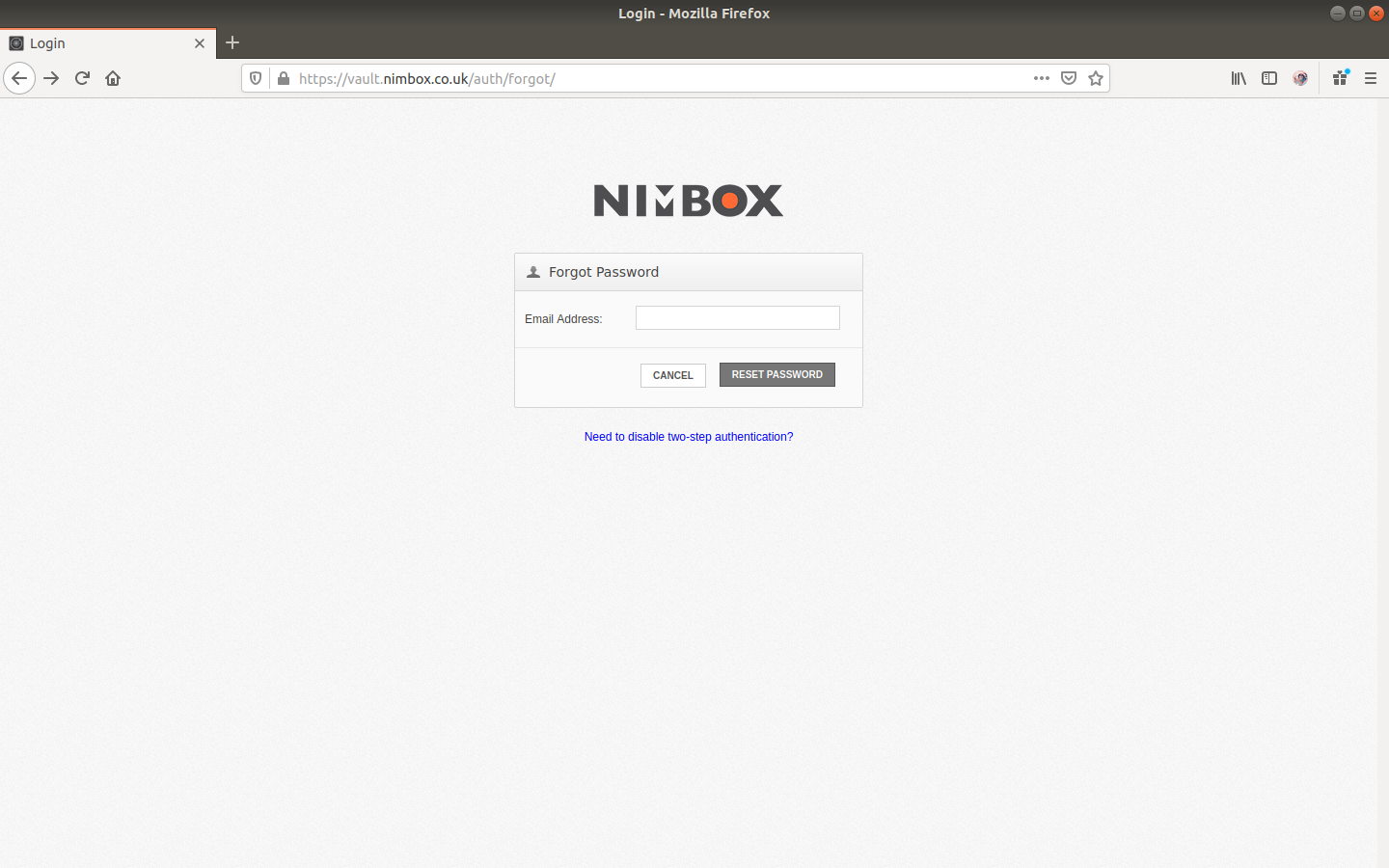The width and height of the screenshot is (1389, 868).
Task: Open the disable two-step authentication link
Action: (689, 437)
